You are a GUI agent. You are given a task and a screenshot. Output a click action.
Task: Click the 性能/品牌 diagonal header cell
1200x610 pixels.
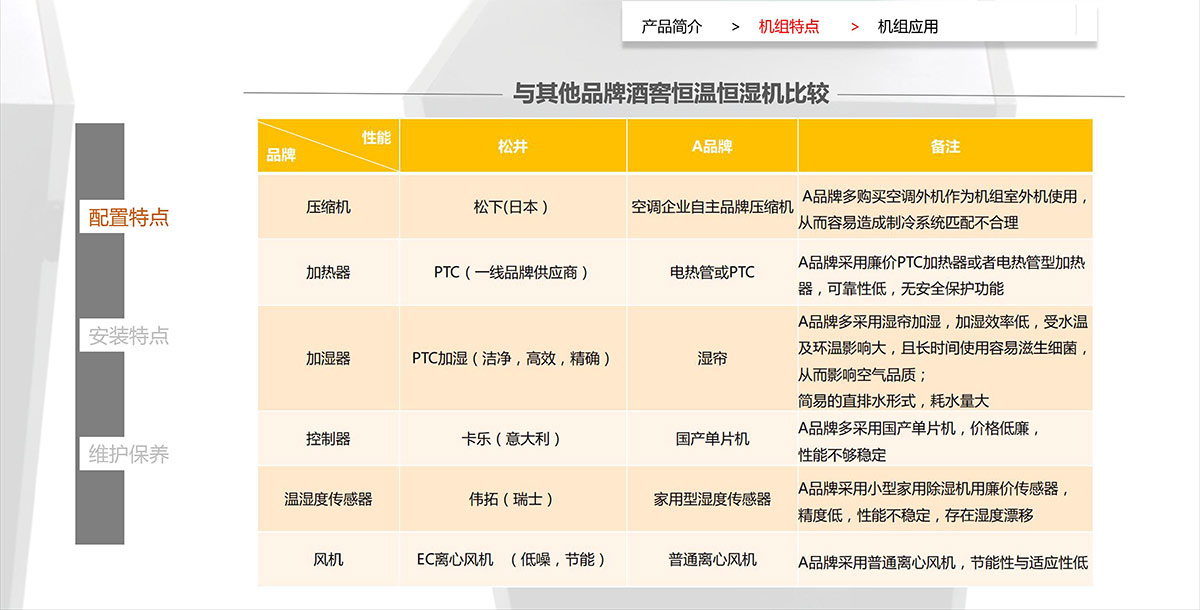click(x=328, y=146)
